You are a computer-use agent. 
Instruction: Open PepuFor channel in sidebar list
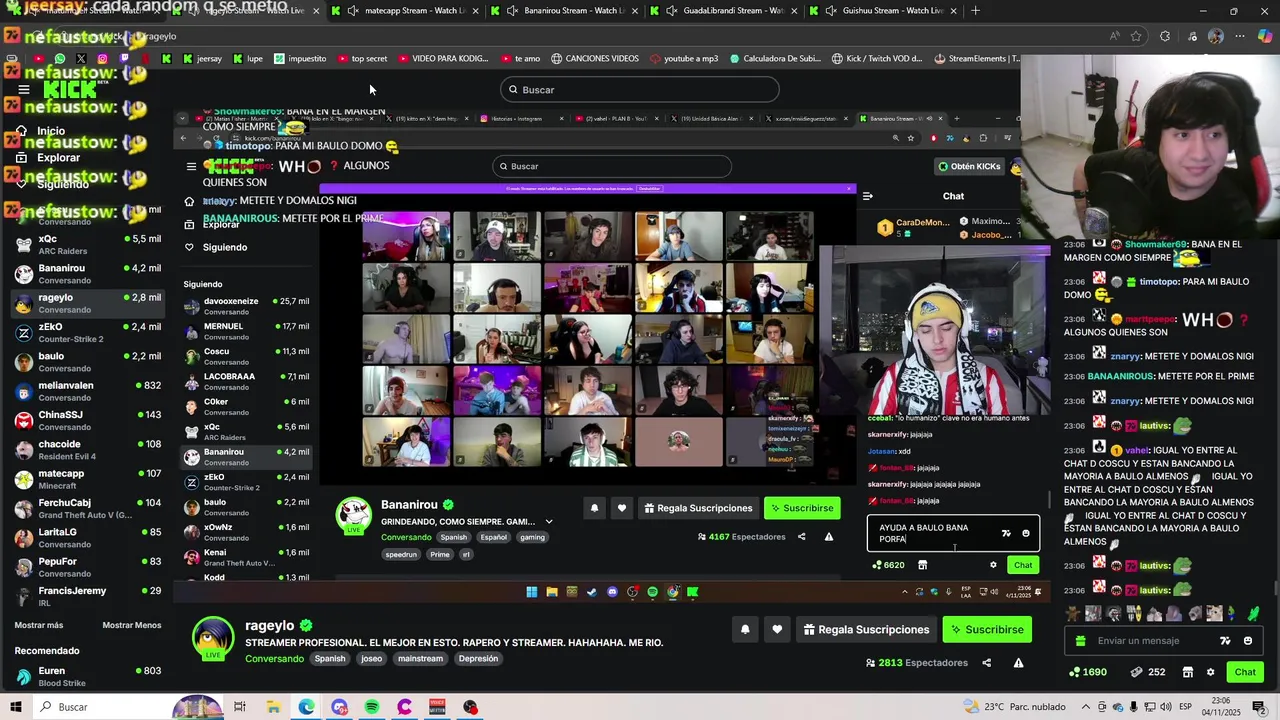point(88,567)
